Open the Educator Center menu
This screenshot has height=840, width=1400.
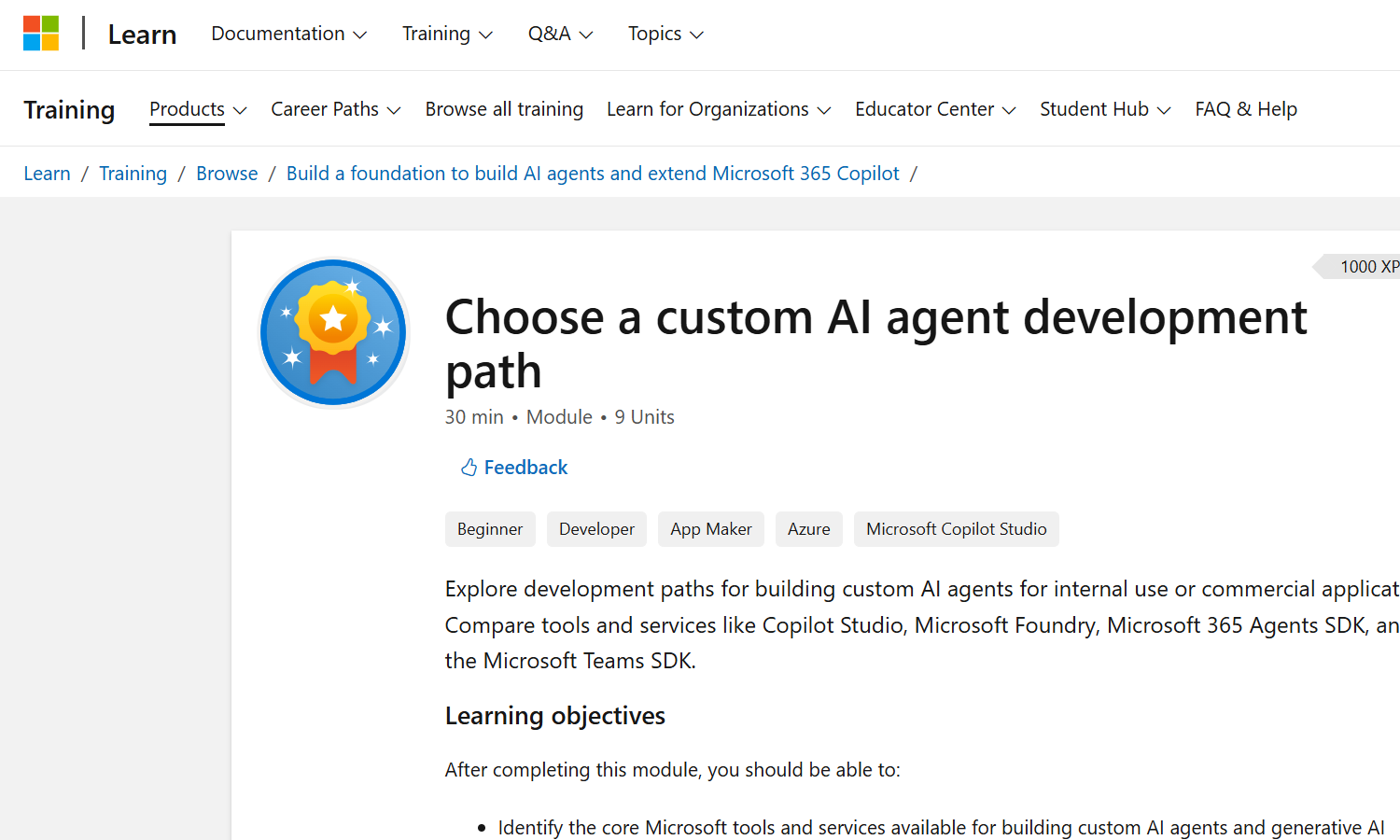click(934, 109)
